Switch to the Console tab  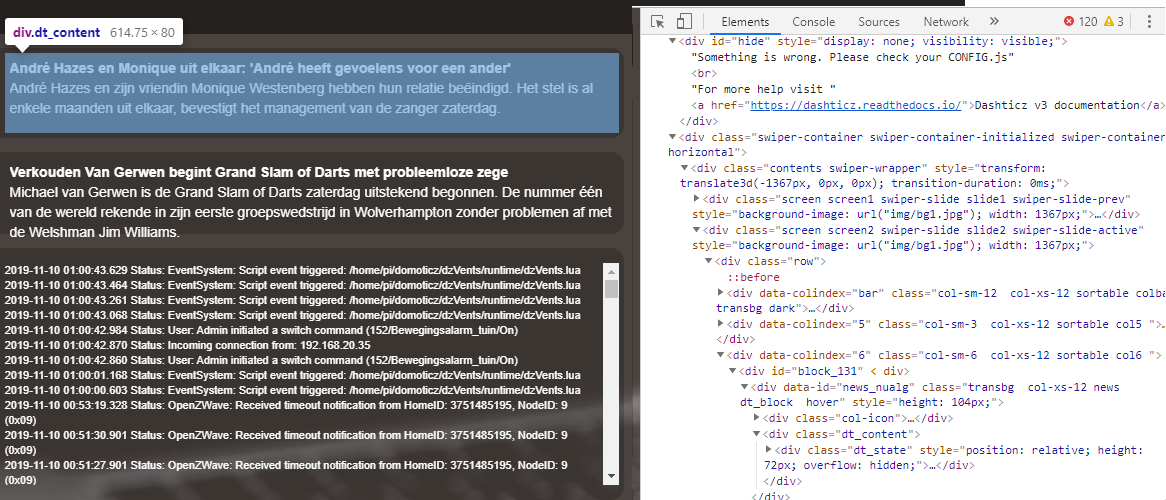(814, 22)
